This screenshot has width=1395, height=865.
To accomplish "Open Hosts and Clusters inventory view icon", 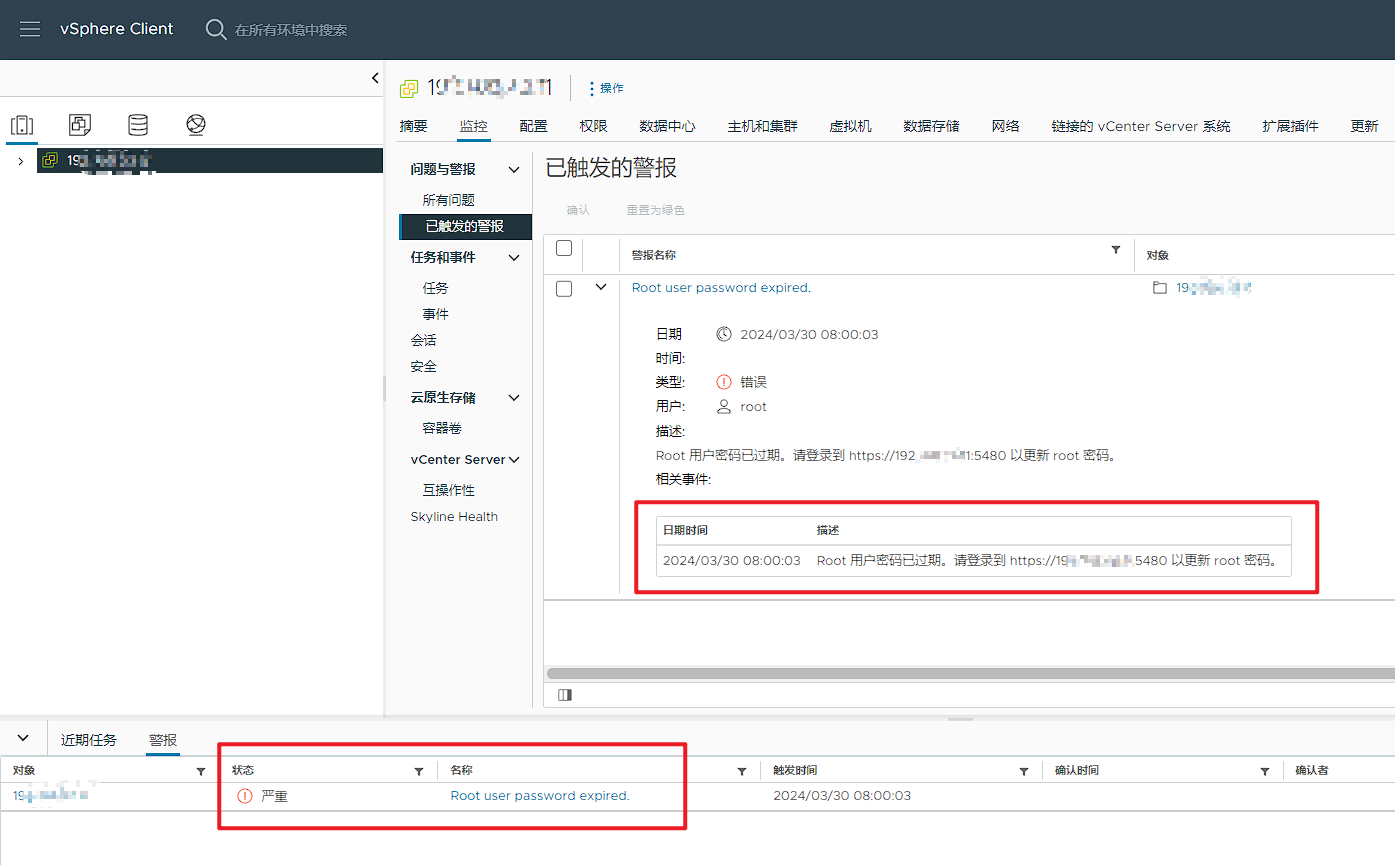I will click(x=22, y=125).
